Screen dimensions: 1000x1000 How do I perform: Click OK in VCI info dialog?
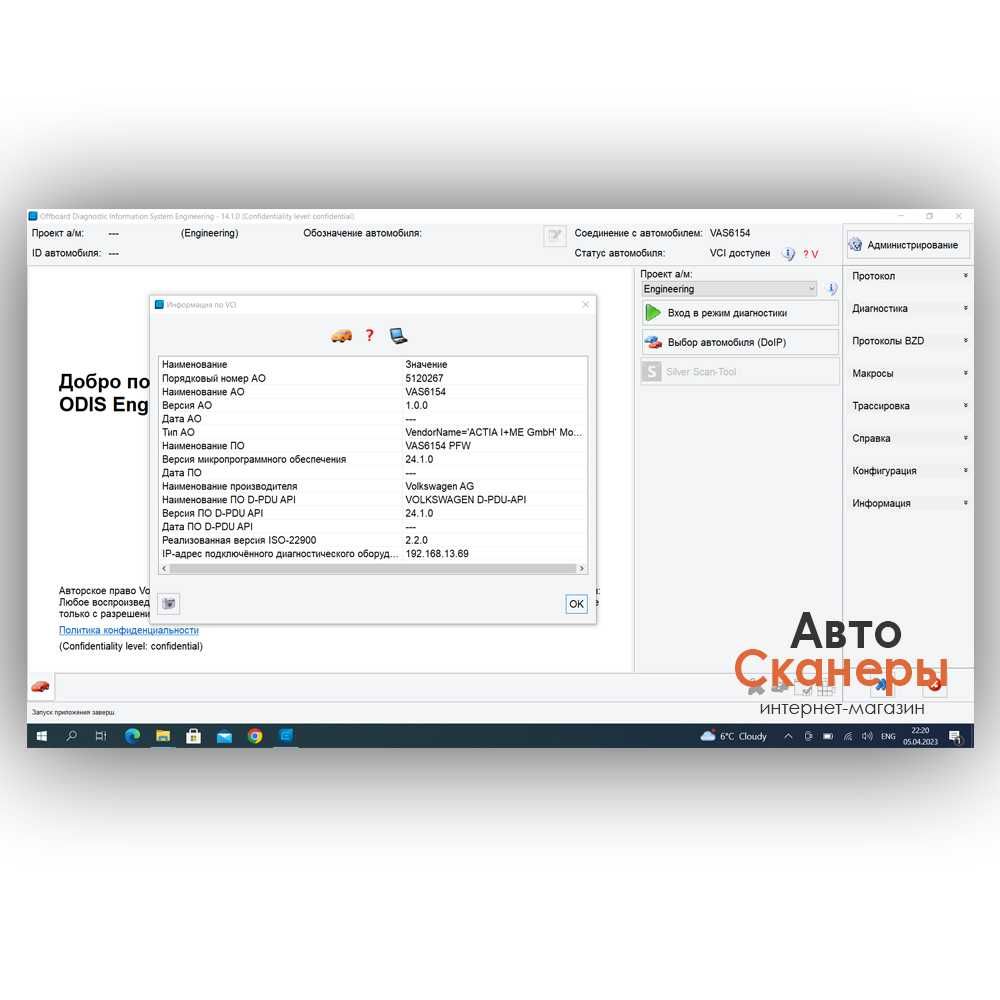pyautogui.click(x=577, y=603)
